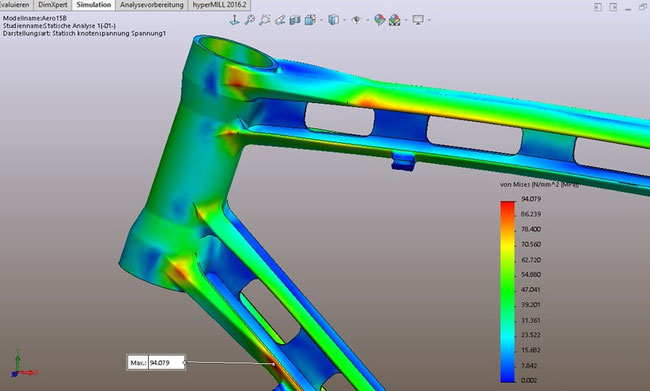Select the Display Style cube icon
The image size is (650, 391).
pyautogui.click(x=333, y=19)
